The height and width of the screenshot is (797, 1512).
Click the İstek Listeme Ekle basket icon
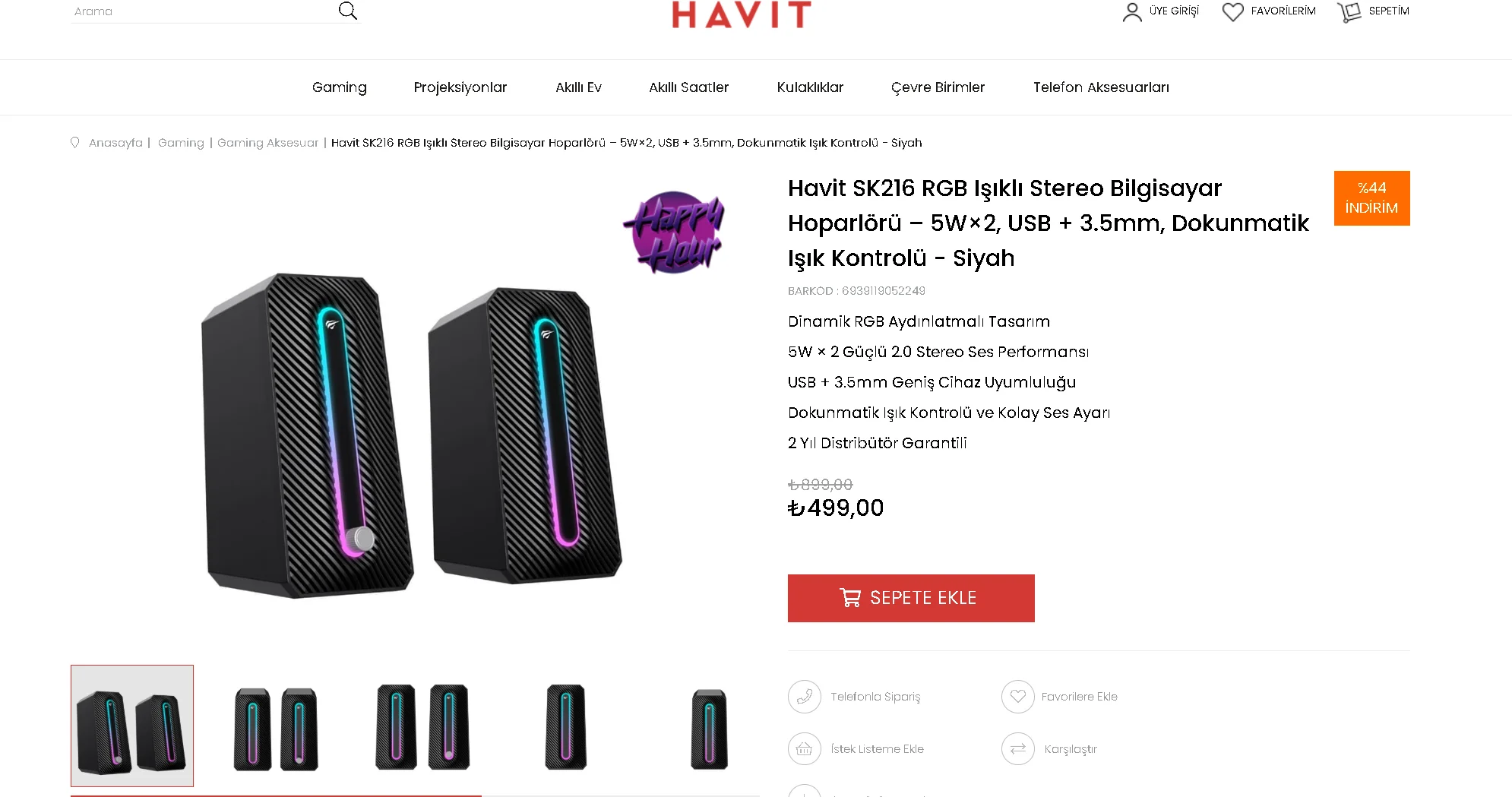point(805,749)
